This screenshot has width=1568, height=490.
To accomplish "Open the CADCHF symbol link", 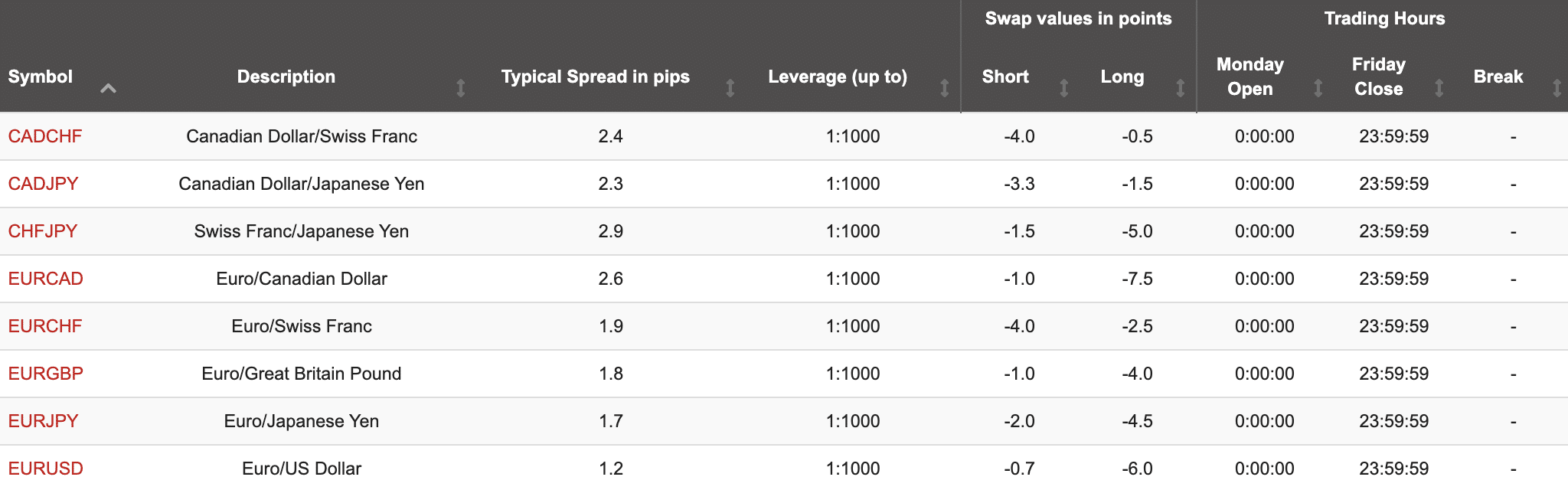I will [45, 136].
